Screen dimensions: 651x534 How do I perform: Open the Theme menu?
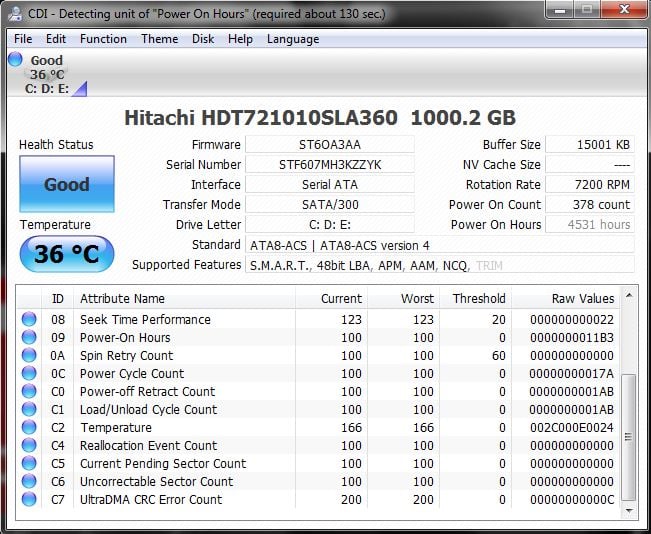click(x=159, y=39)
